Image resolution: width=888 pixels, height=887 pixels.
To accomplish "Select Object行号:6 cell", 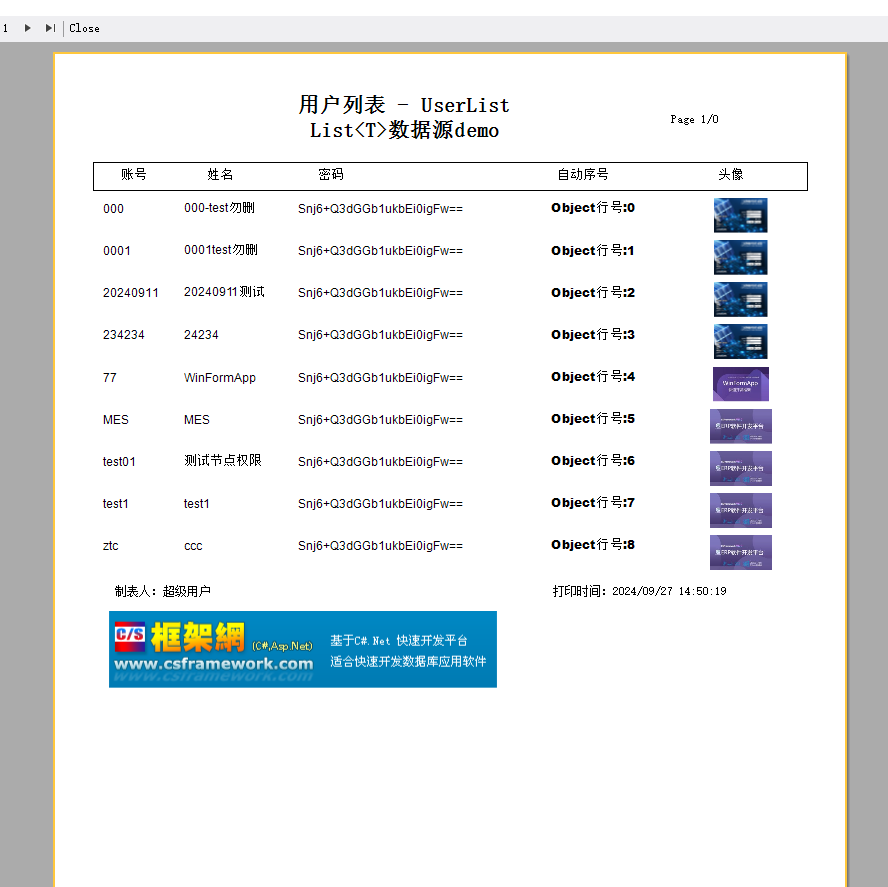I will tap(593, 460).
